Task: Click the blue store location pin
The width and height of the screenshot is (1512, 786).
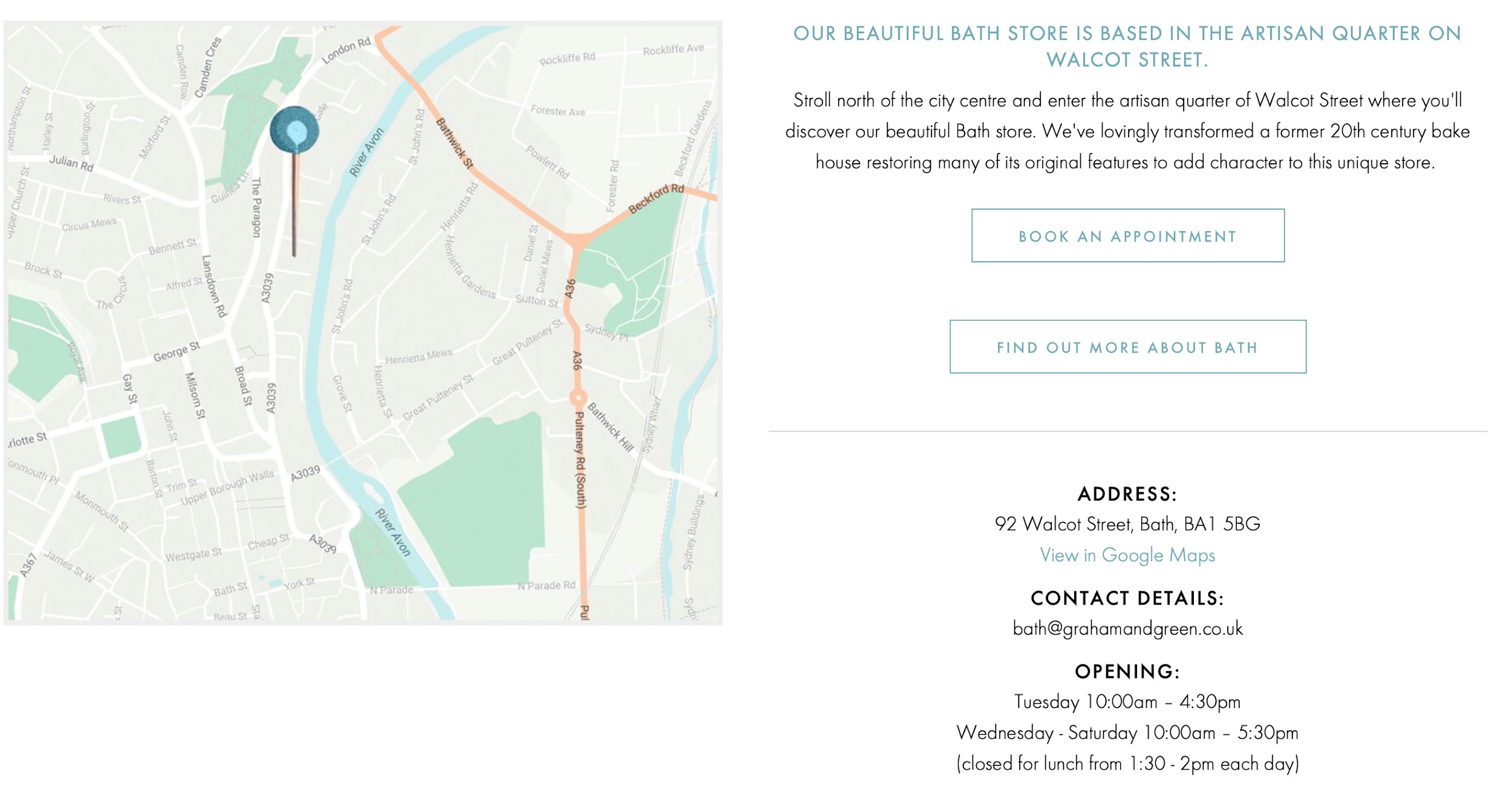Action: coord(295,128)
